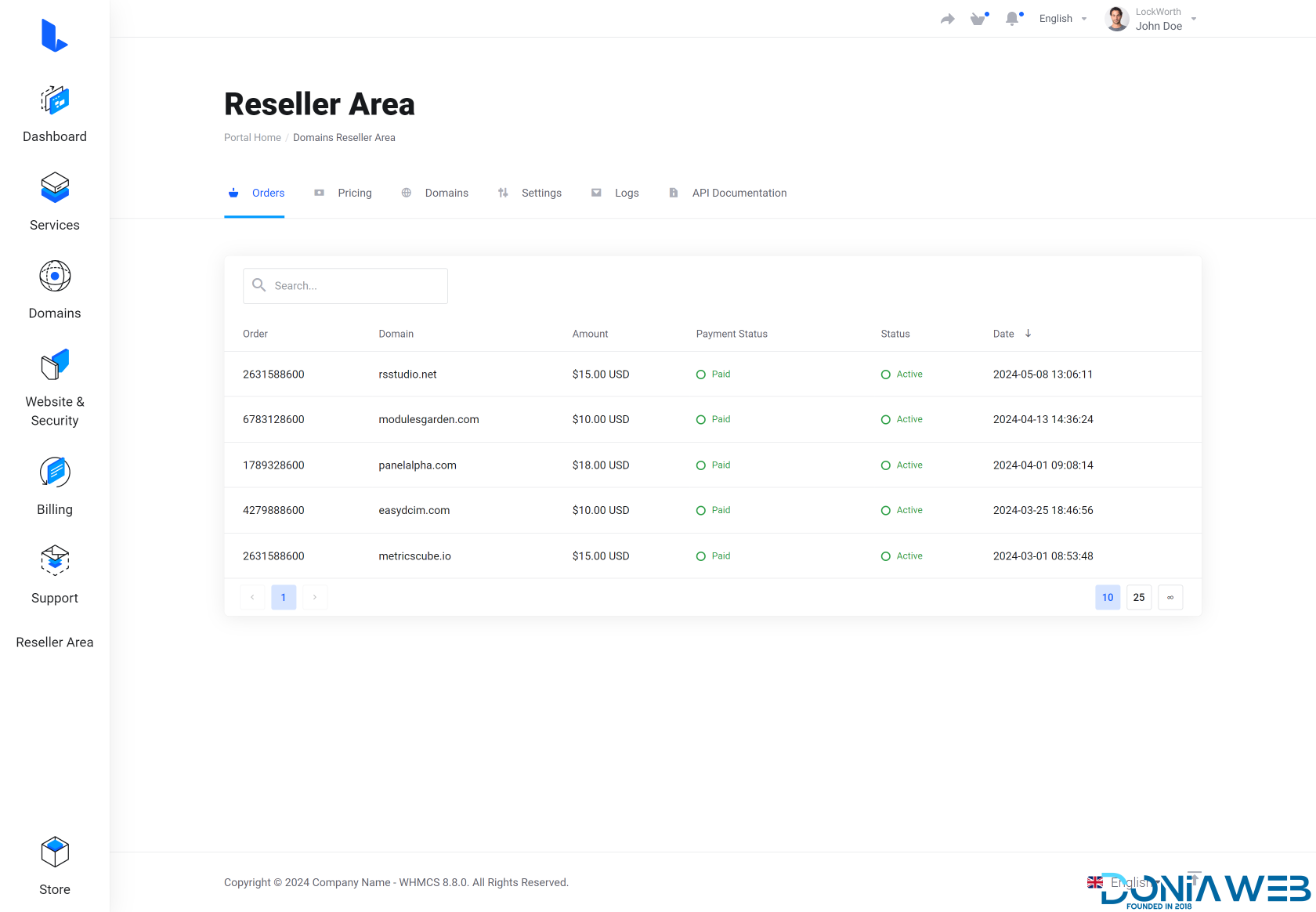Click the $18.00 USD amount

[x=601, y=465]
